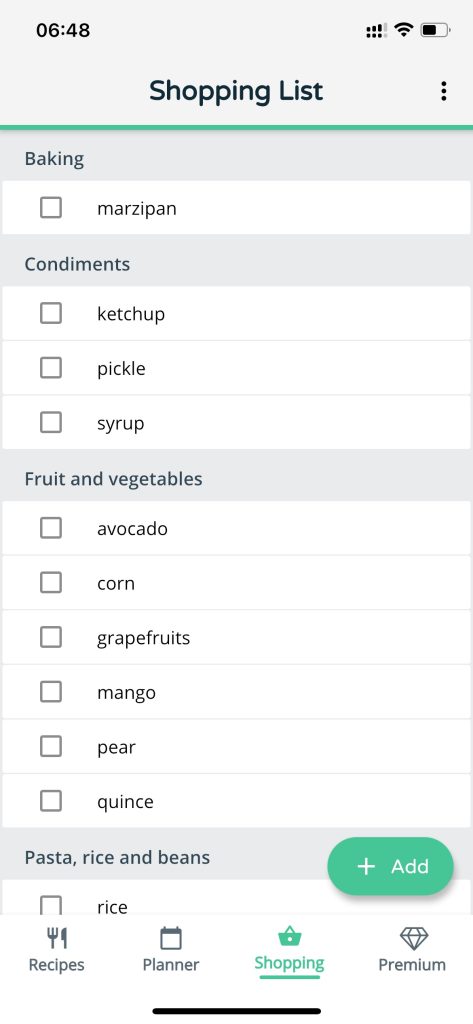
Task: Go to the Recipes tab label
Action: pyautogui.click(x=57, y=965)
